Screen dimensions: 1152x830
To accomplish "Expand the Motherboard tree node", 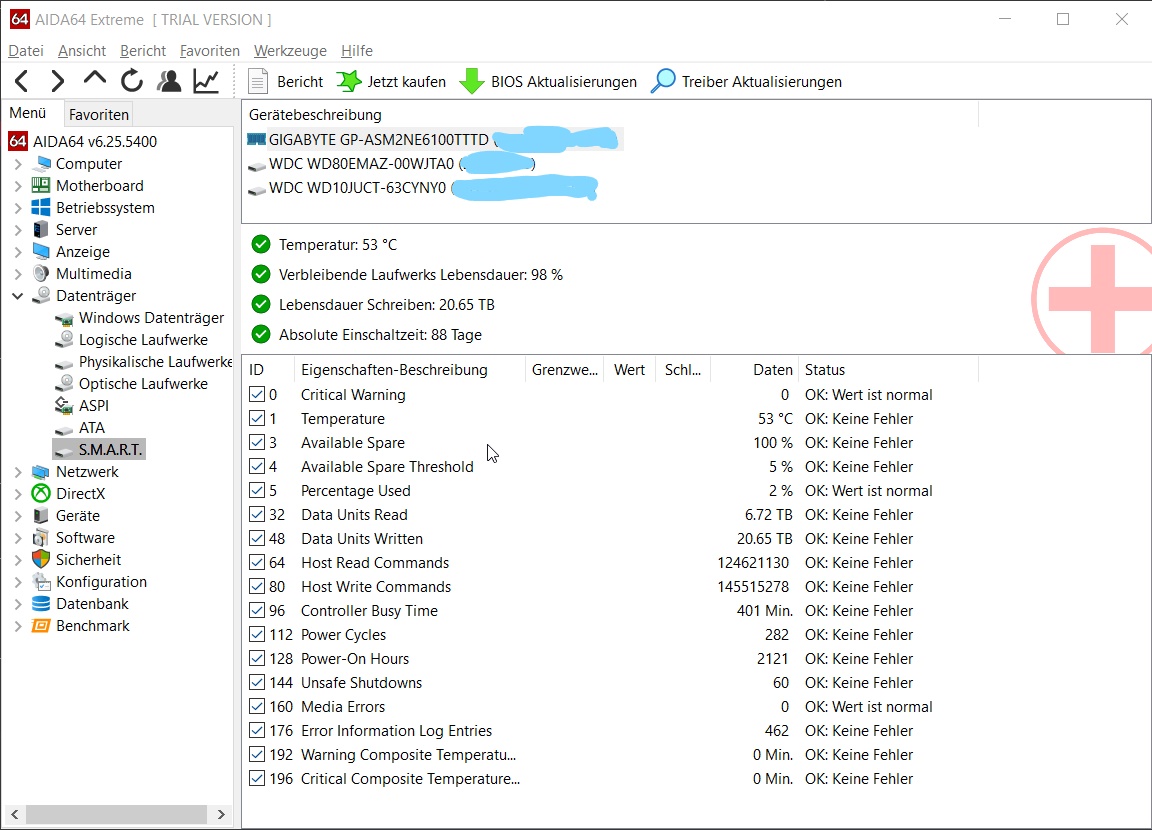I will [x=18, y=186].
